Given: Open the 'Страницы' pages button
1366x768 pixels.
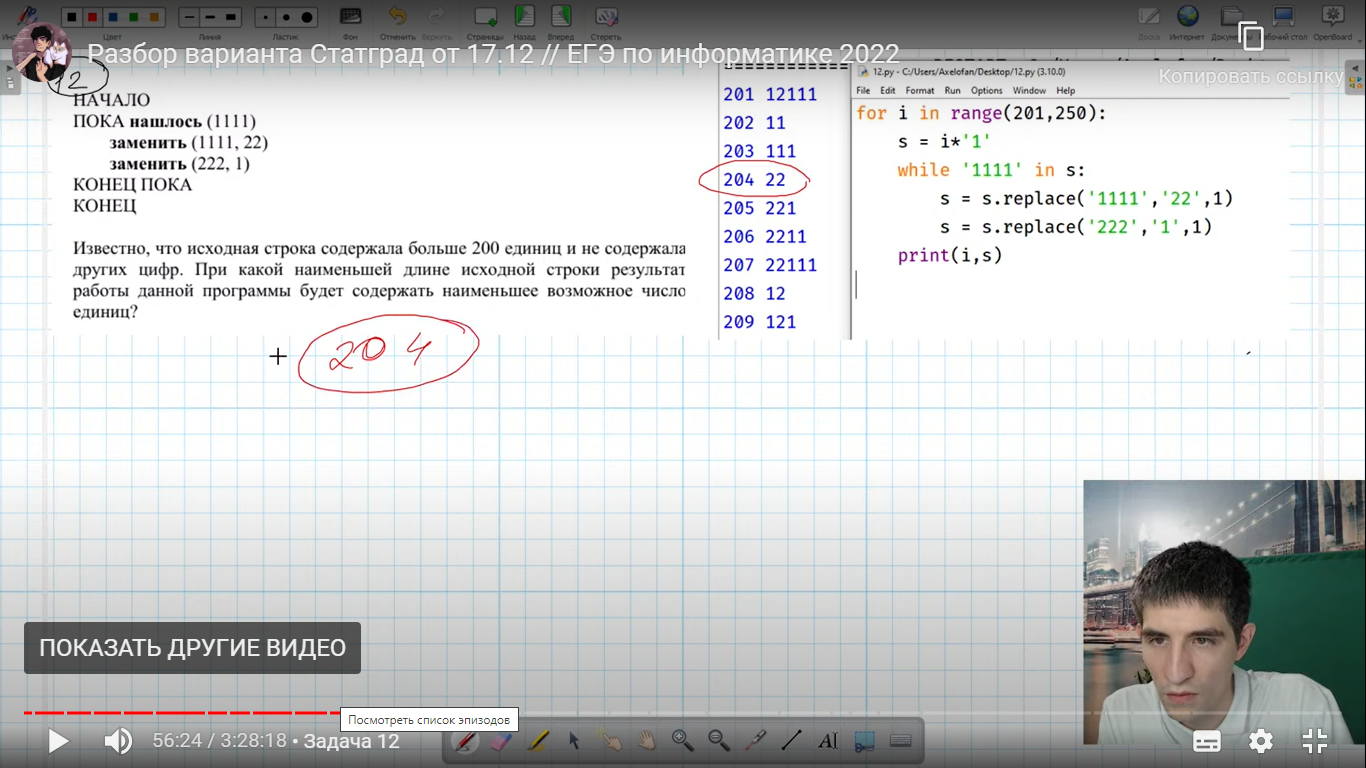Looking at the screenshot, I should click(x=485, y=18).
